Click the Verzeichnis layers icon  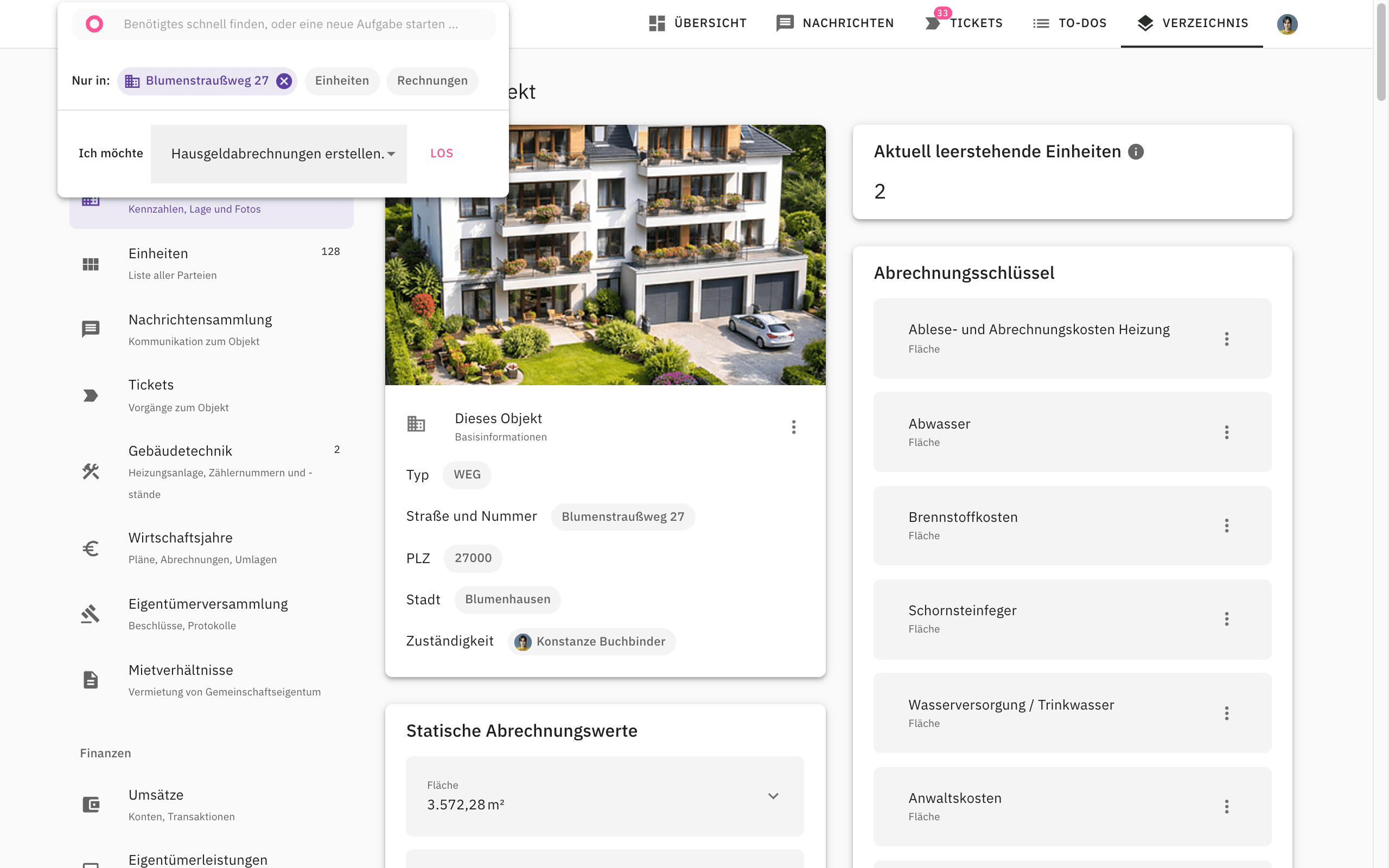coord(1145,23)
